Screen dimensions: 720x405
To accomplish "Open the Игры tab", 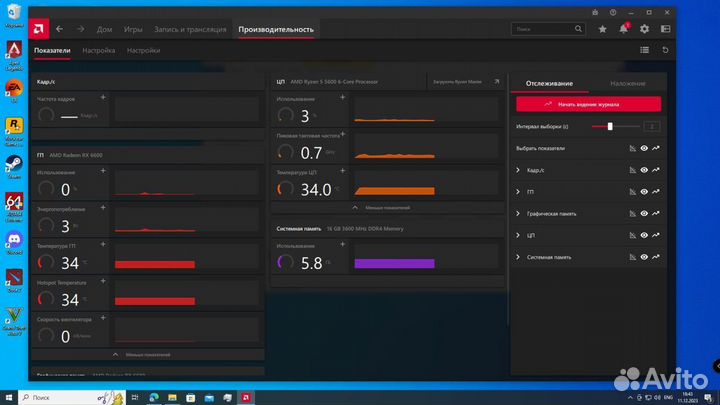I will [x=133, y=29].
